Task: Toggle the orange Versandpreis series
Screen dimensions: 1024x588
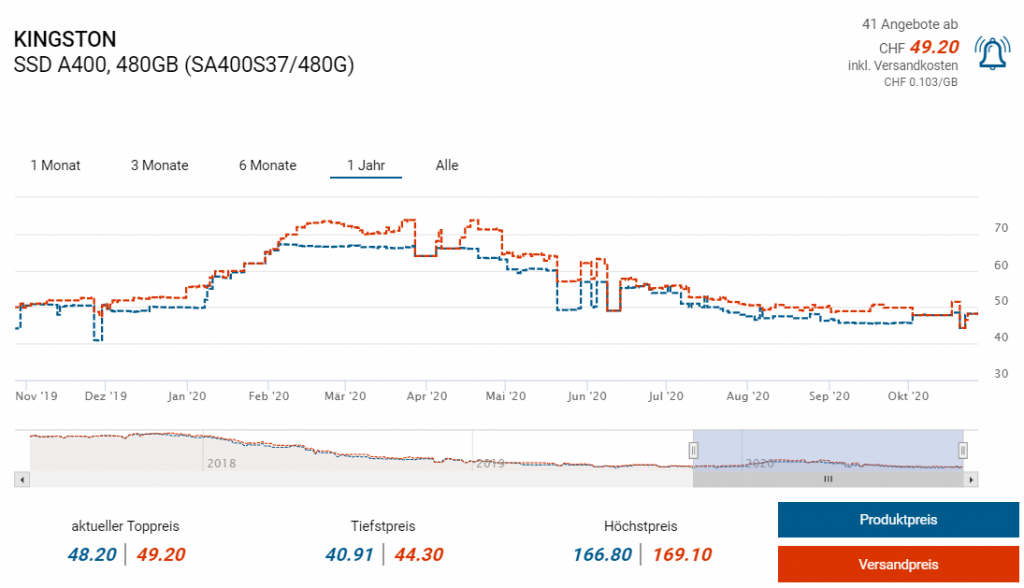Action: pyautogui.click(x=877, y=565)
